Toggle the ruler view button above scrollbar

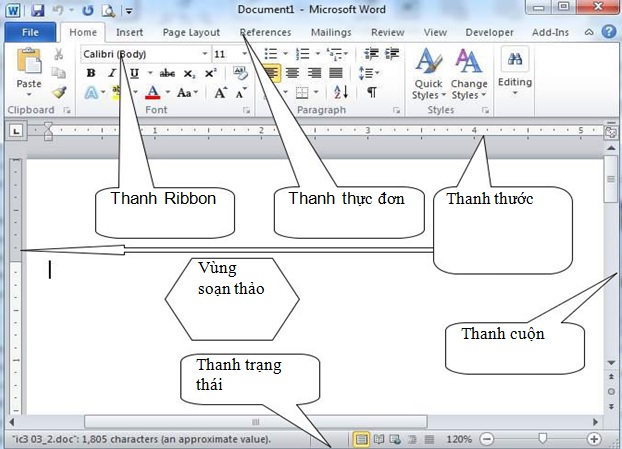click(x=611, y=132)
